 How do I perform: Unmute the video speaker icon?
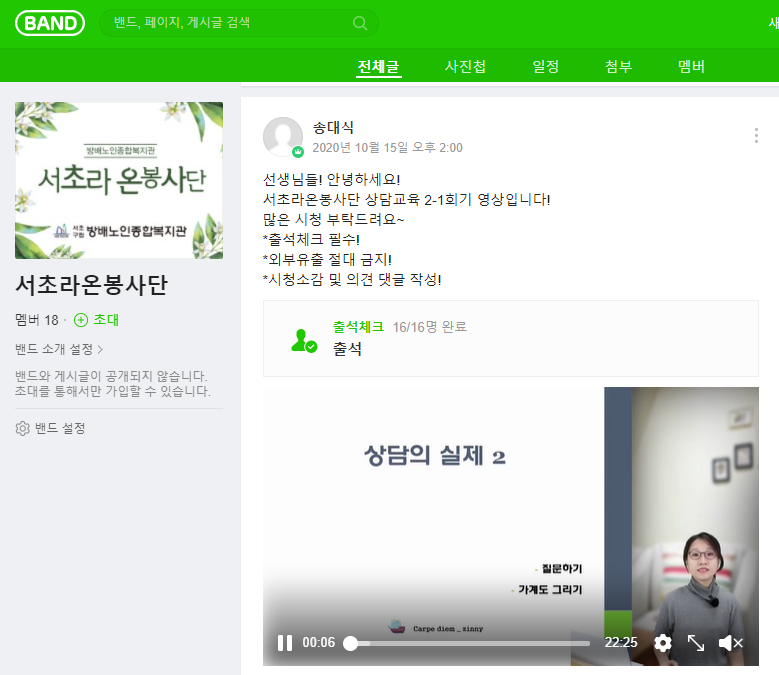pyautogui.click(x=730, y=643)
